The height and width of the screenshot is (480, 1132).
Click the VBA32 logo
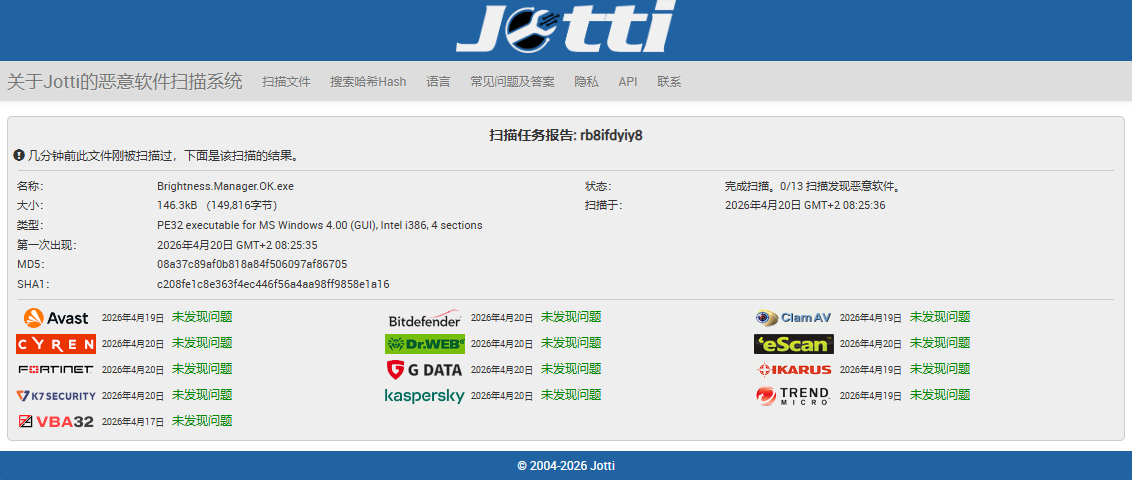point(56,422)
